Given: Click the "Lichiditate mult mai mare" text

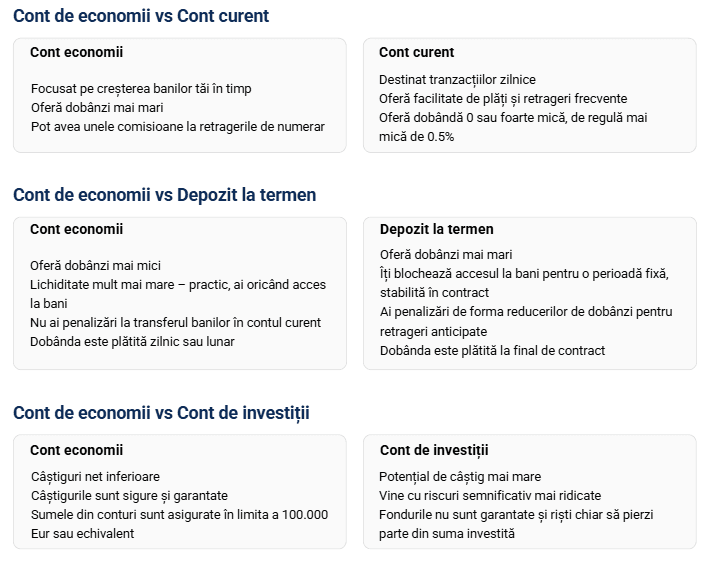Looking at the screenshot, I should tap(178, 284).
